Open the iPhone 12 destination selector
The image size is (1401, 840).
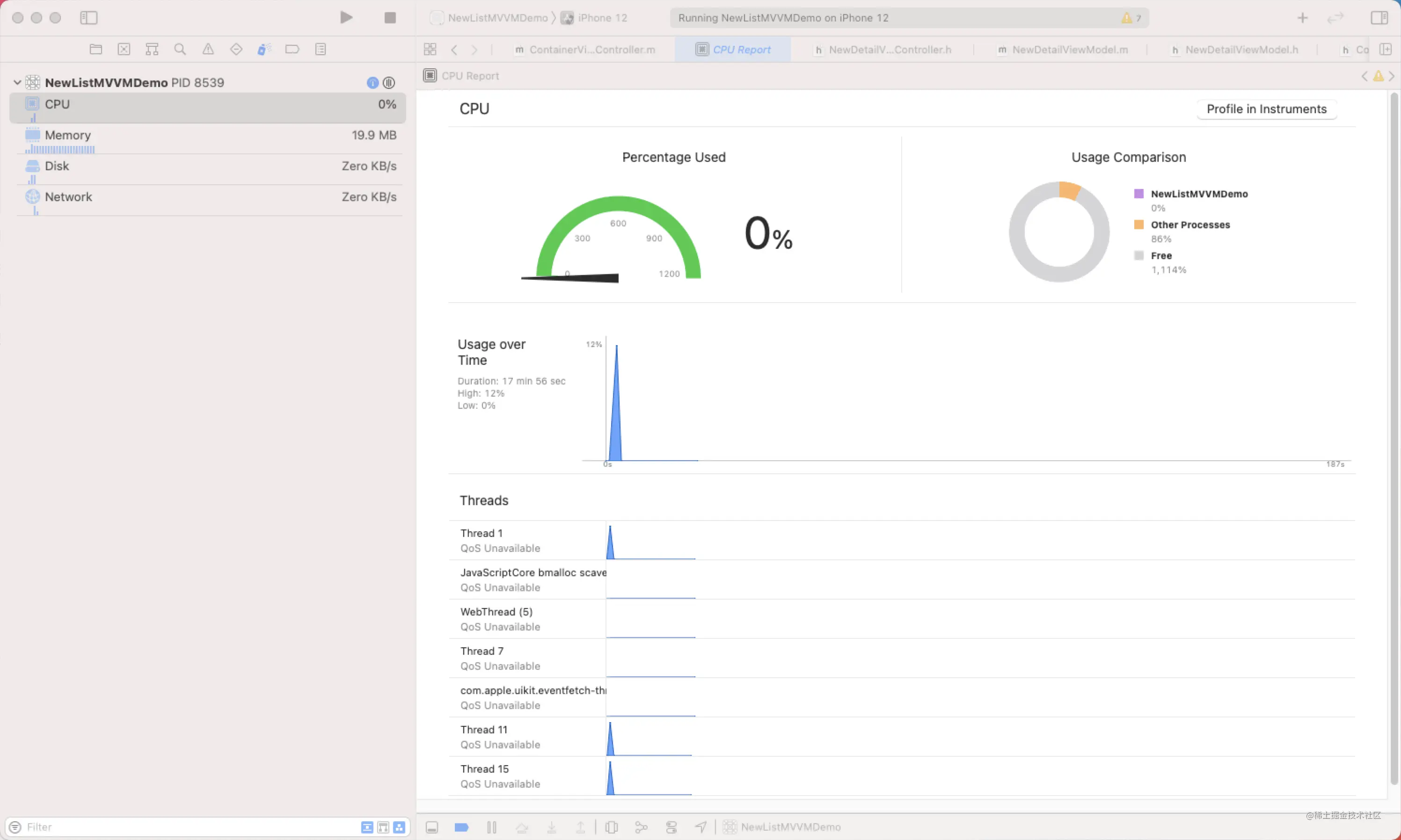coord(601,18)
